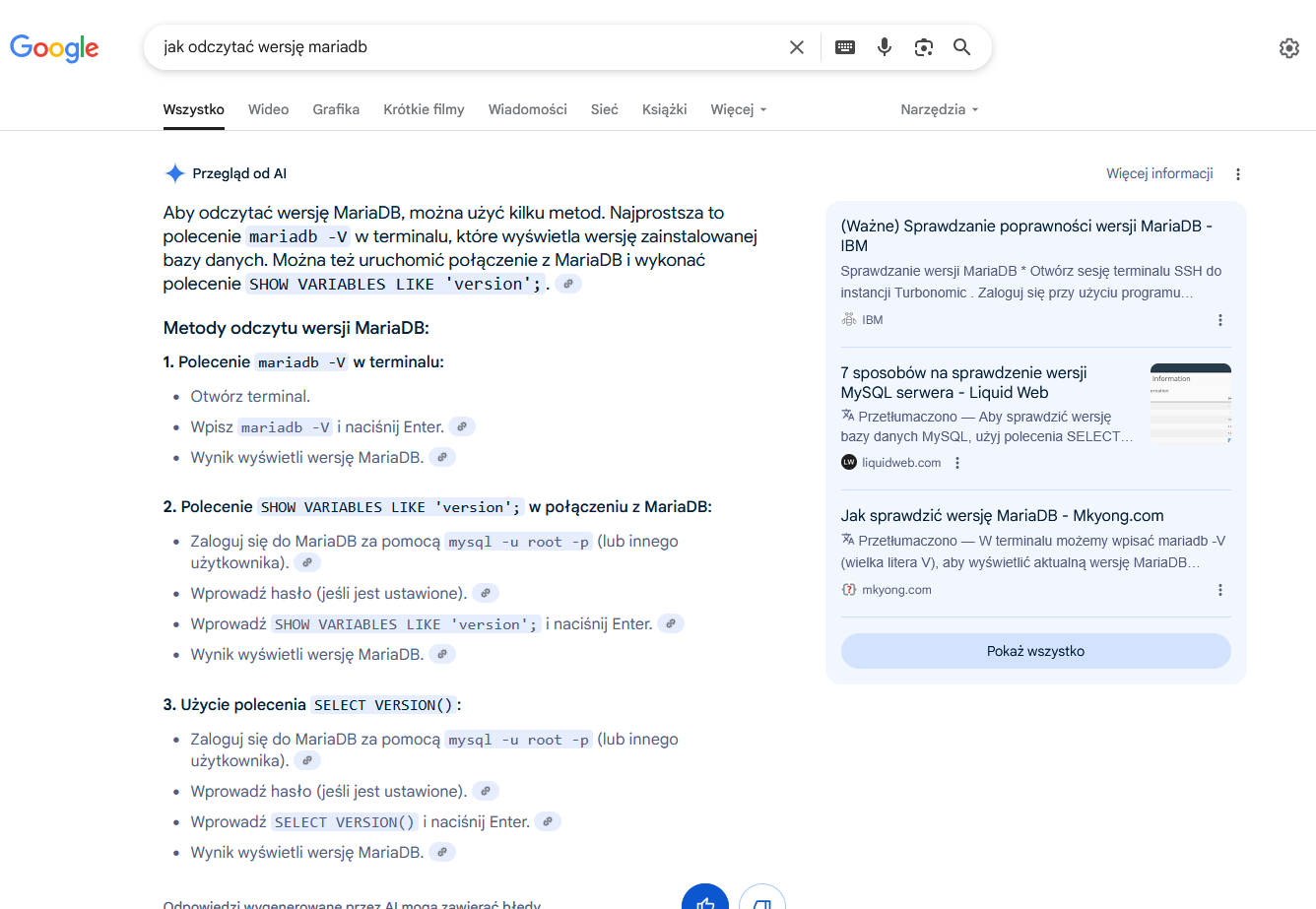Click into the search query input field

463,47
